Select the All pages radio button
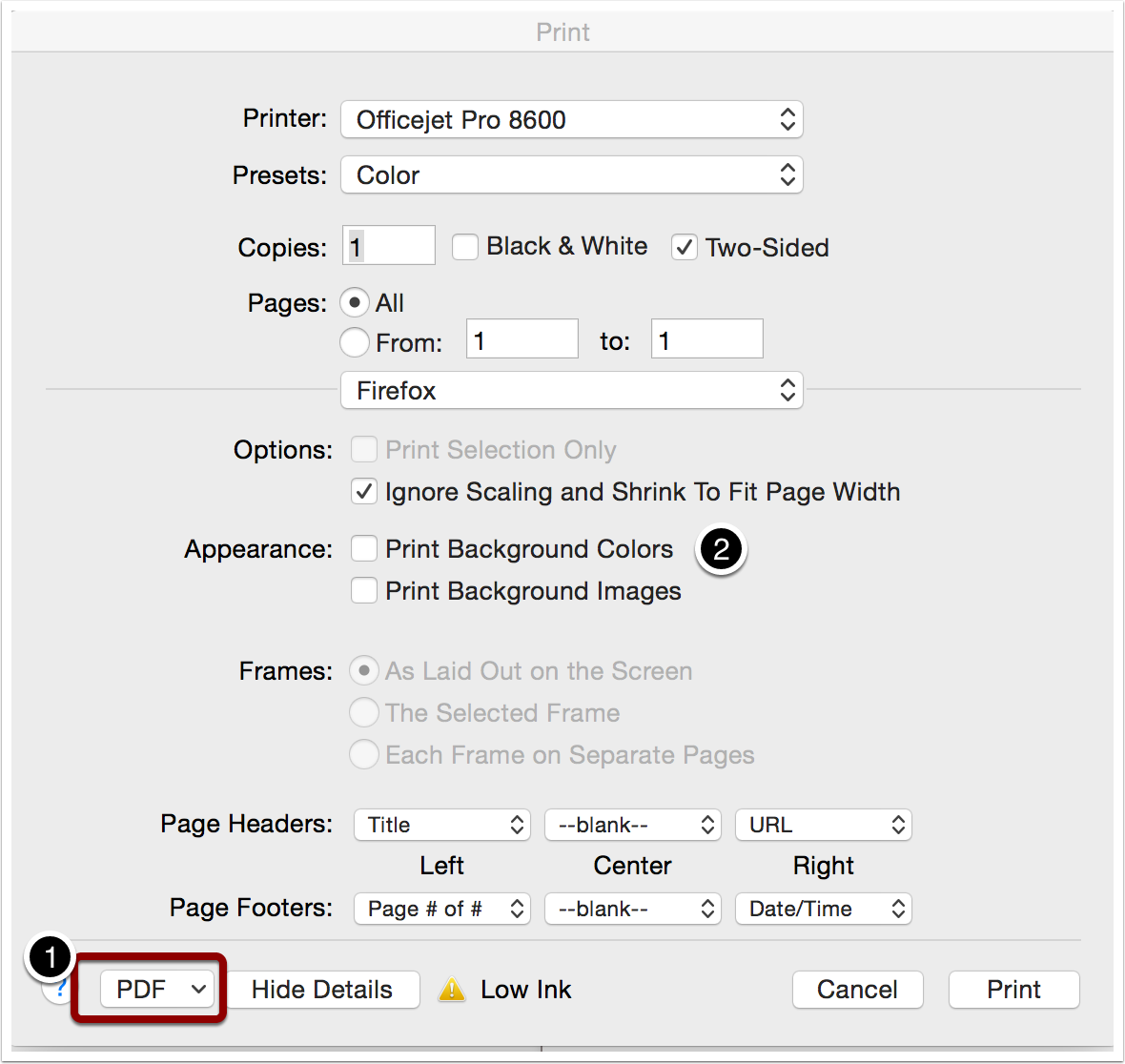The image size is (1125, 1064). [x=355, y=302]
